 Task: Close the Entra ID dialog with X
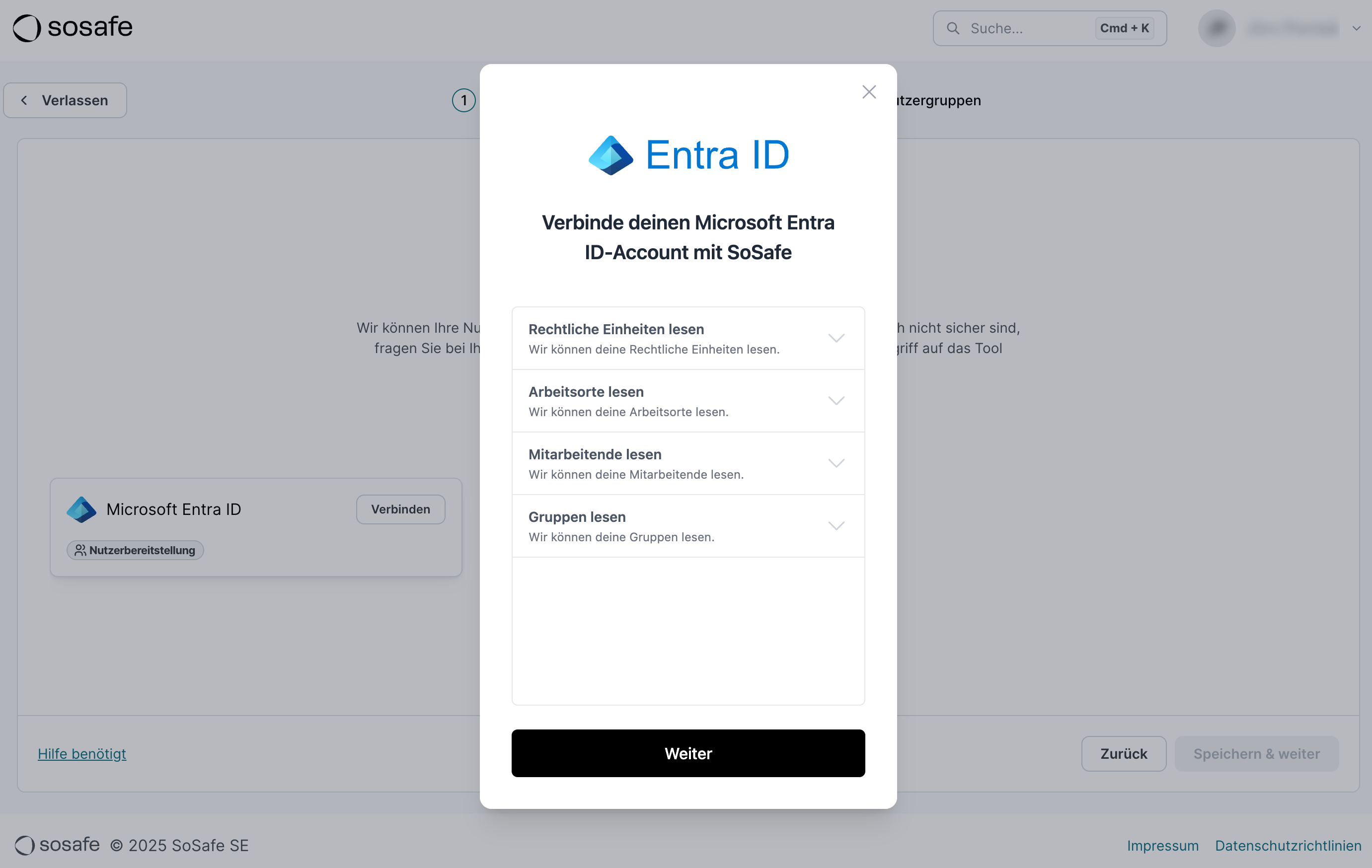(x=868, y=92)
